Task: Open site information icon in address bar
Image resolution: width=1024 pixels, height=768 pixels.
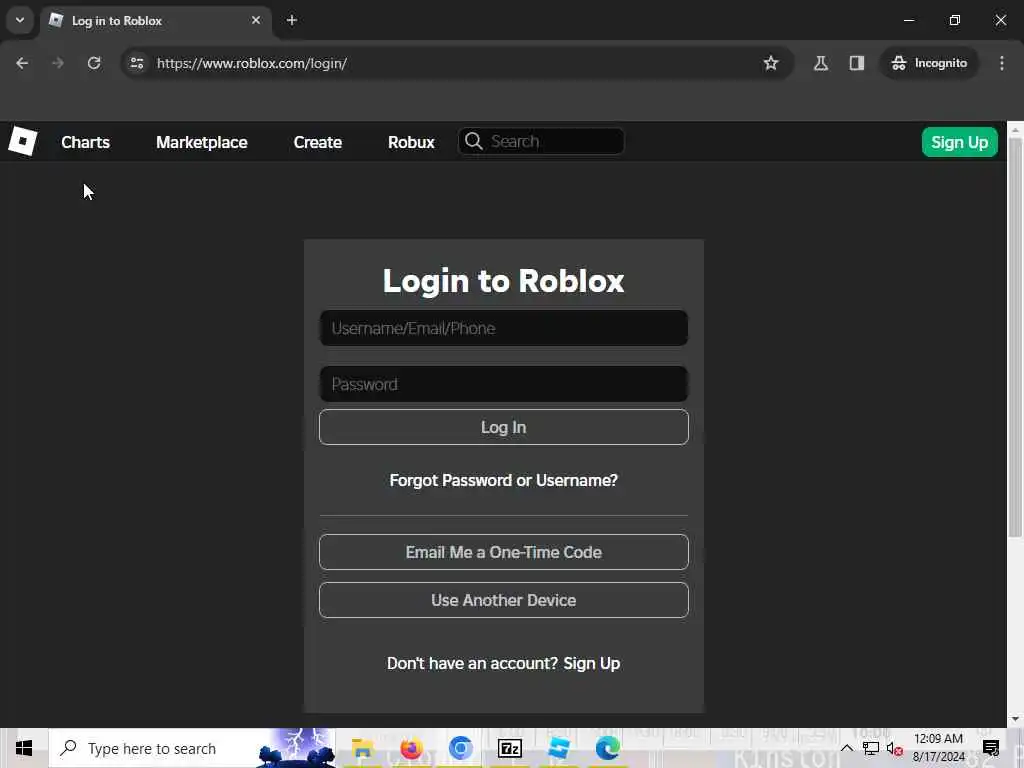Action: pyautogui.click(x=137, y=63)
